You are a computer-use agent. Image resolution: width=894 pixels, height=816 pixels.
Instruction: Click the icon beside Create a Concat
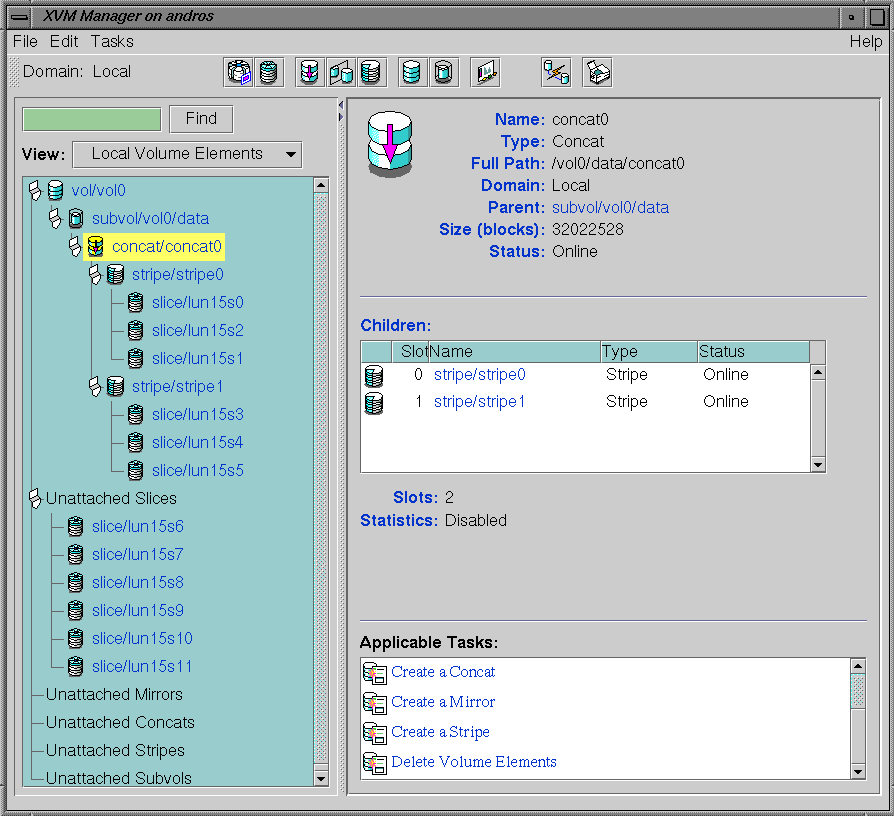375,673
